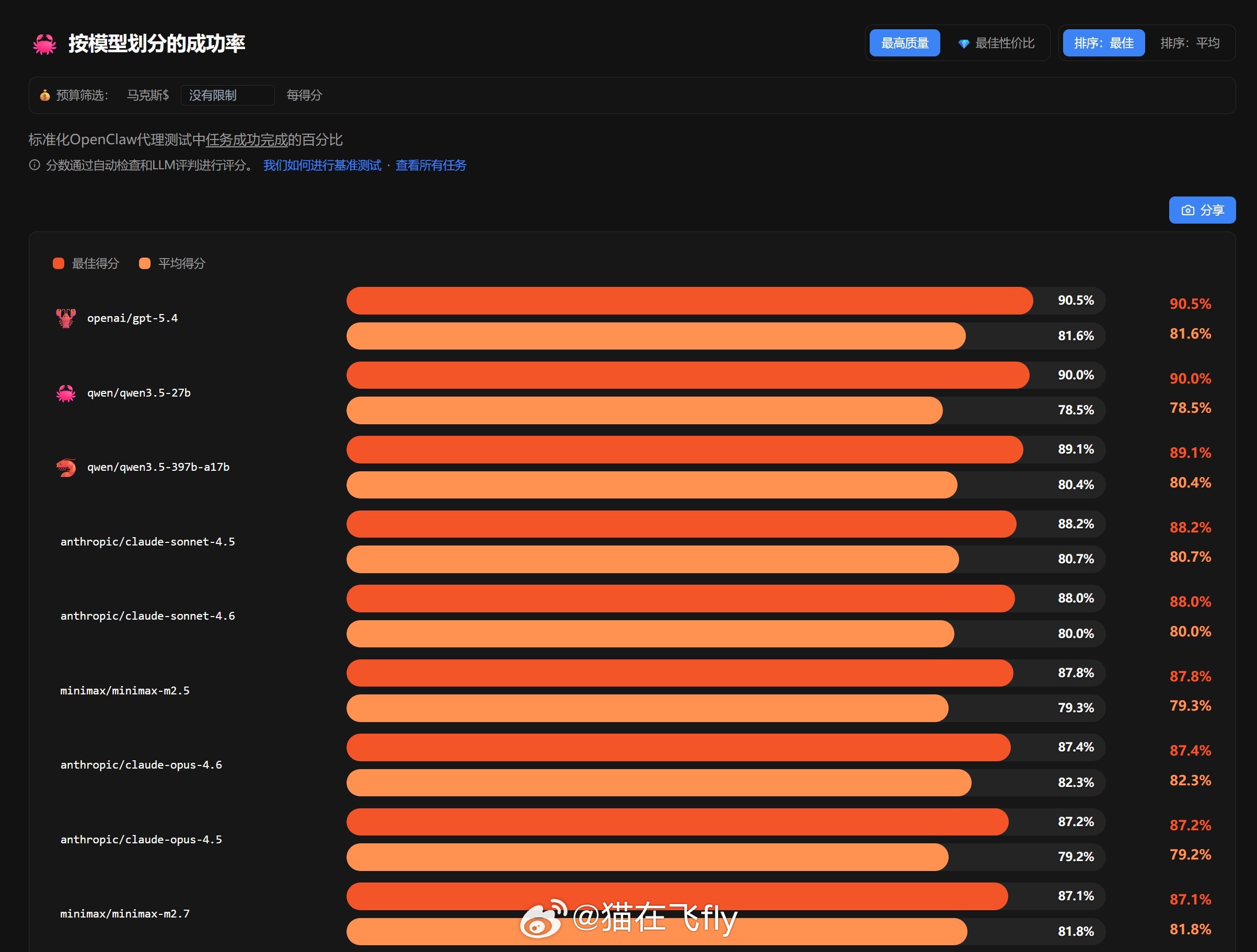The width and height of the screenshot is (1257, 952).
Task: Open the 我们如何进行基准测试 link
Action: coord(322,165)
